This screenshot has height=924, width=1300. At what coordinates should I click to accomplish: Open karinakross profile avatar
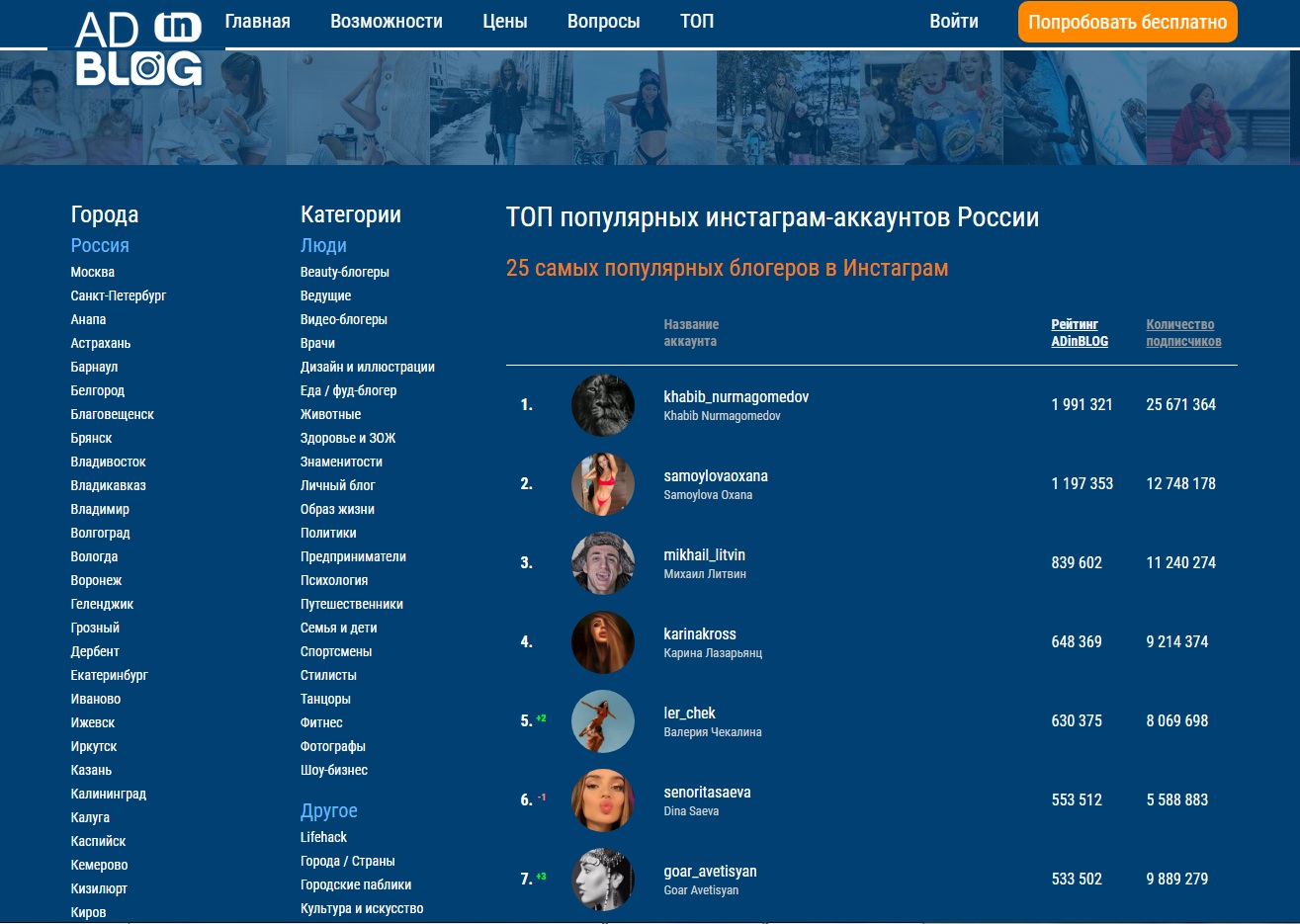pyautogui.click(x=603, y=642)
